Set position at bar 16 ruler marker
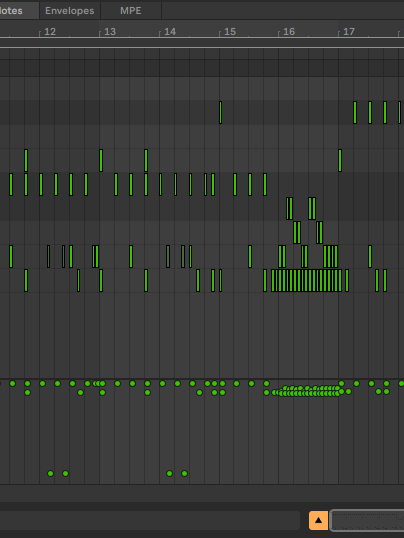 [x=289, y=32]
